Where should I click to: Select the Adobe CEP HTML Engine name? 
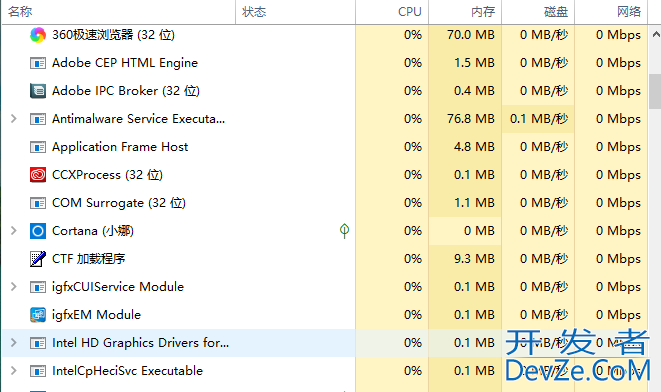coord(125,63)
